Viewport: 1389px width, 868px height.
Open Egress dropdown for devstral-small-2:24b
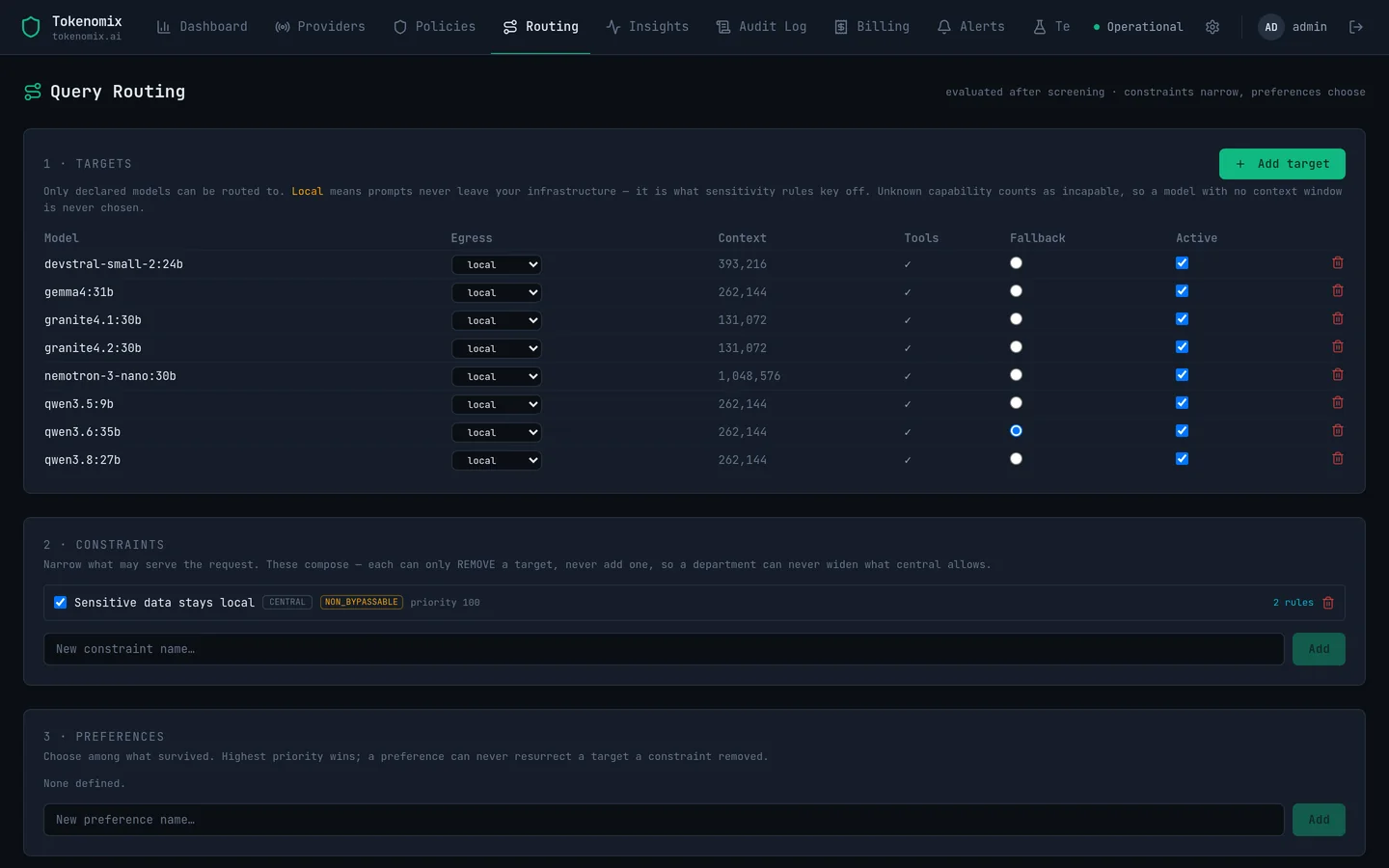[497, 264]
